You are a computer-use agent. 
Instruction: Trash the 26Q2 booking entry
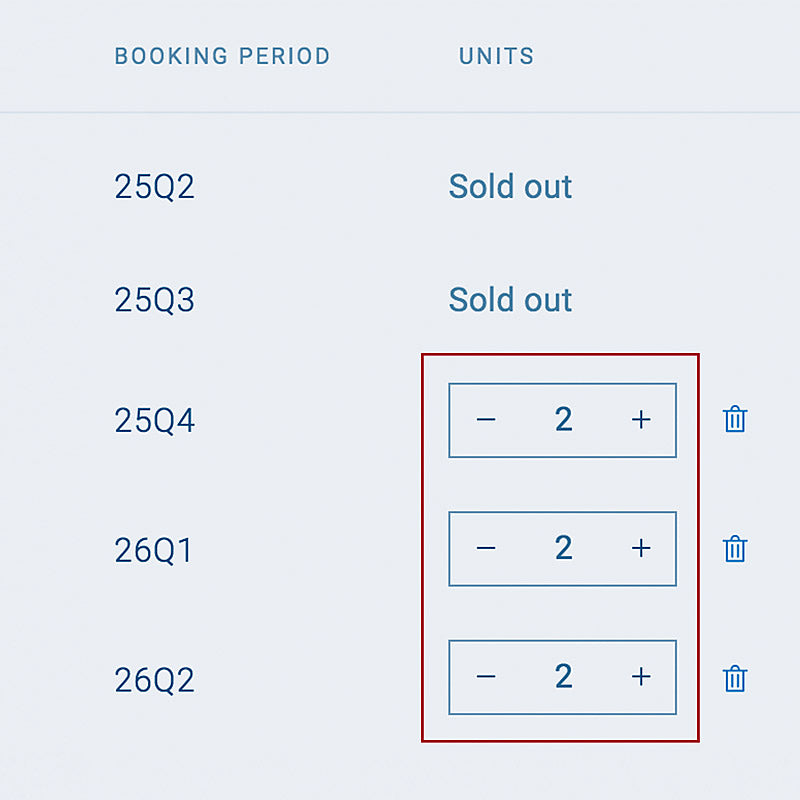tap(735, 679)
